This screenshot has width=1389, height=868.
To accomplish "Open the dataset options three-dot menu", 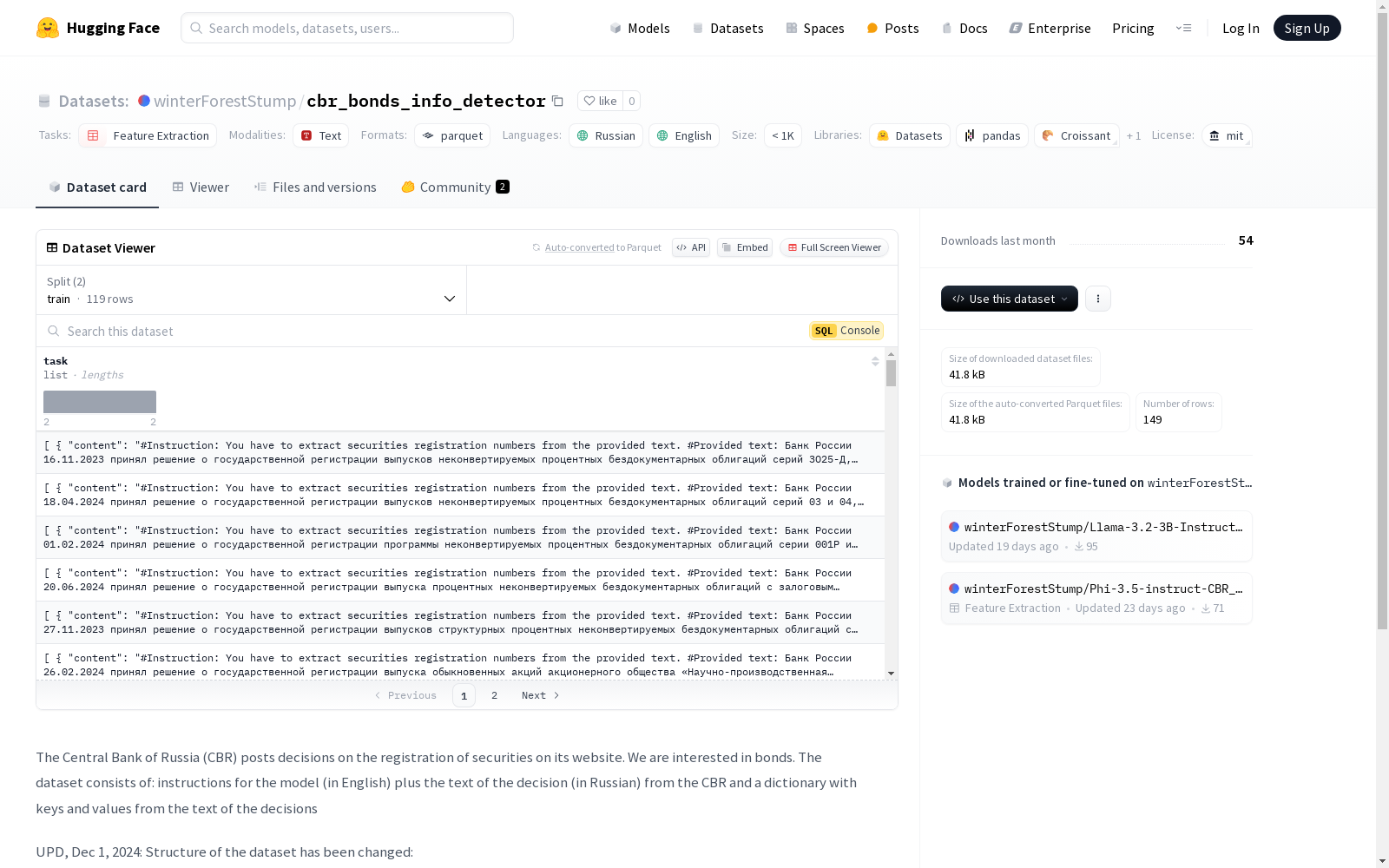I will coord(1098,299).
